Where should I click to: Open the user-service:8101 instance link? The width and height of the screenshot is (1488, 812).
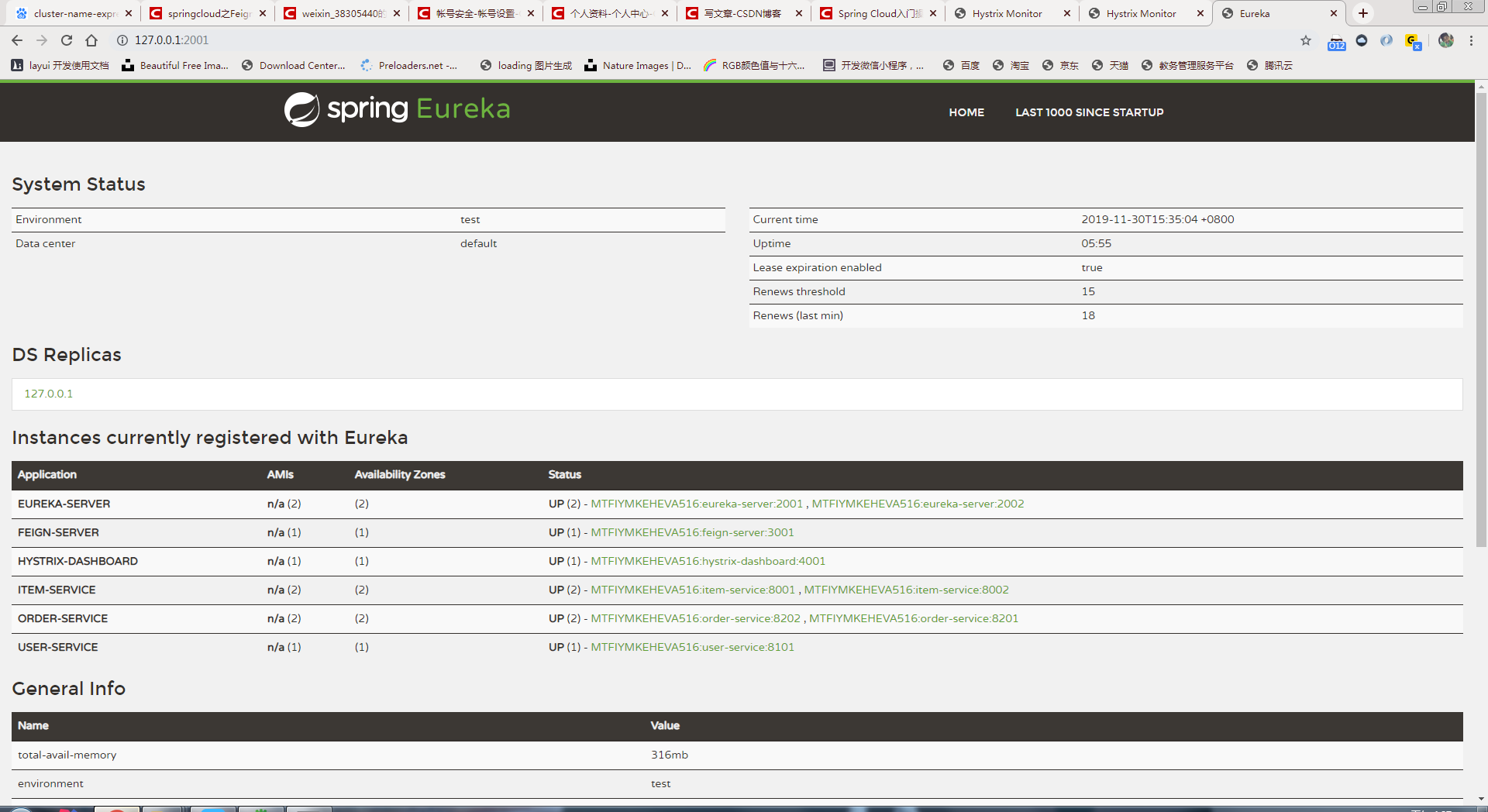pyautogui.click(x=692, y=647)
